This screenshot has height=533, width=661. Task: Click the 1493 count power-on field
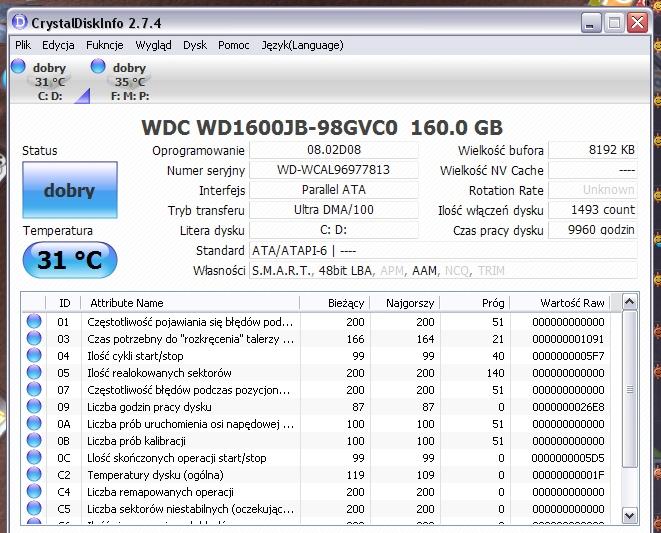pyautogui.click(x=593, y=210)
